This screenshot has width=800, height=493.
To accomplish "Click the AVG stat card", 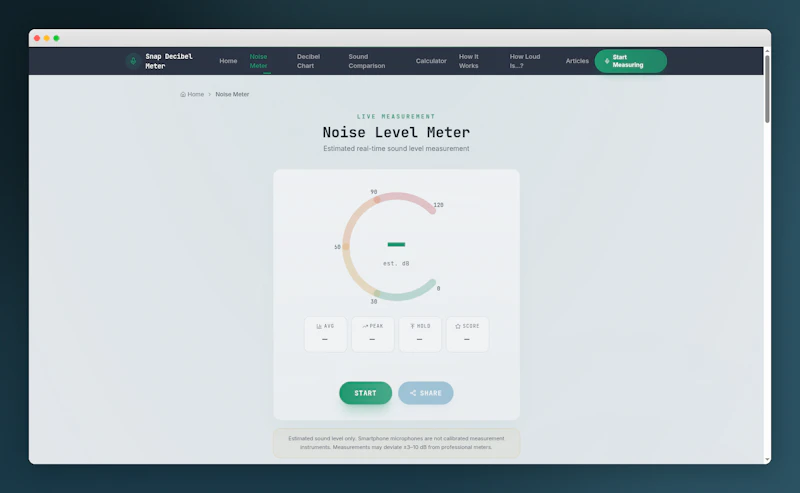I will coord(326,334).
